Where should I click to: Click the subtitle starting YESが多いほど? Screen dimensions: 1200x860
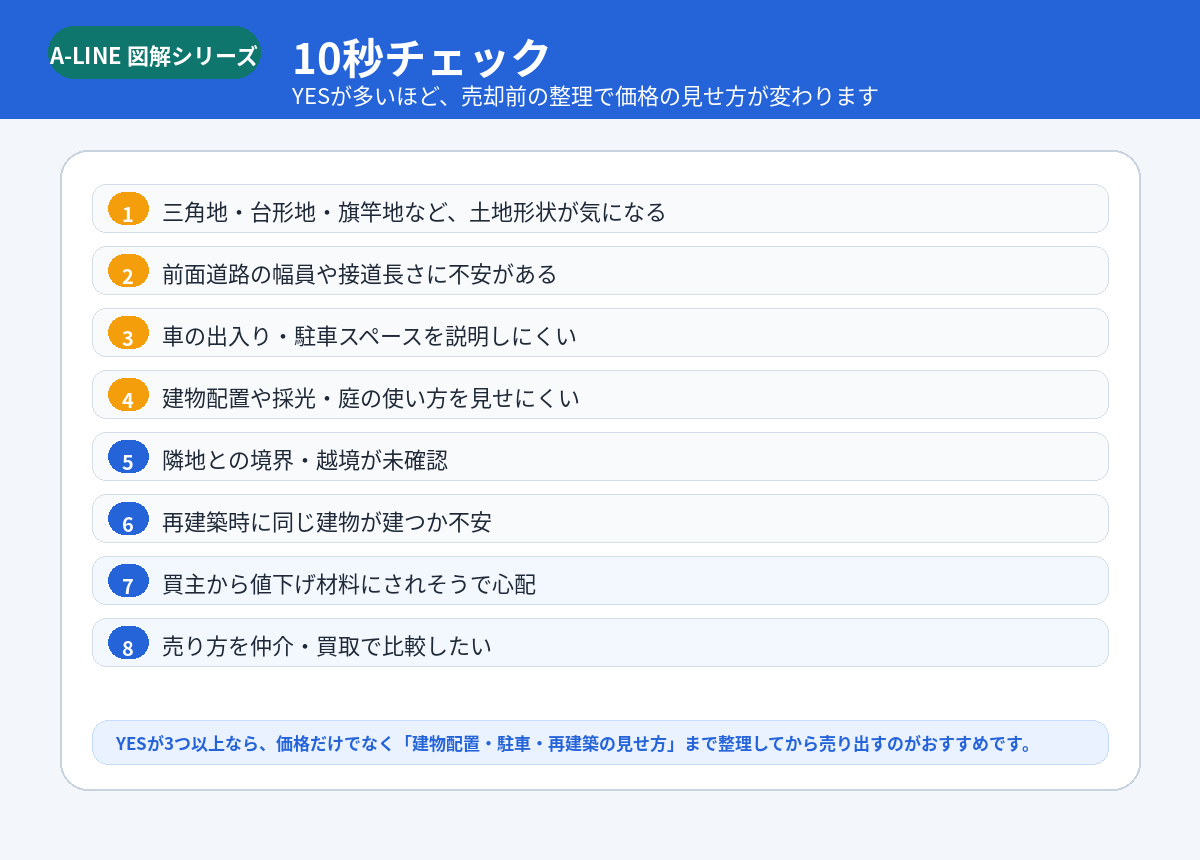(x=585, y=96)
